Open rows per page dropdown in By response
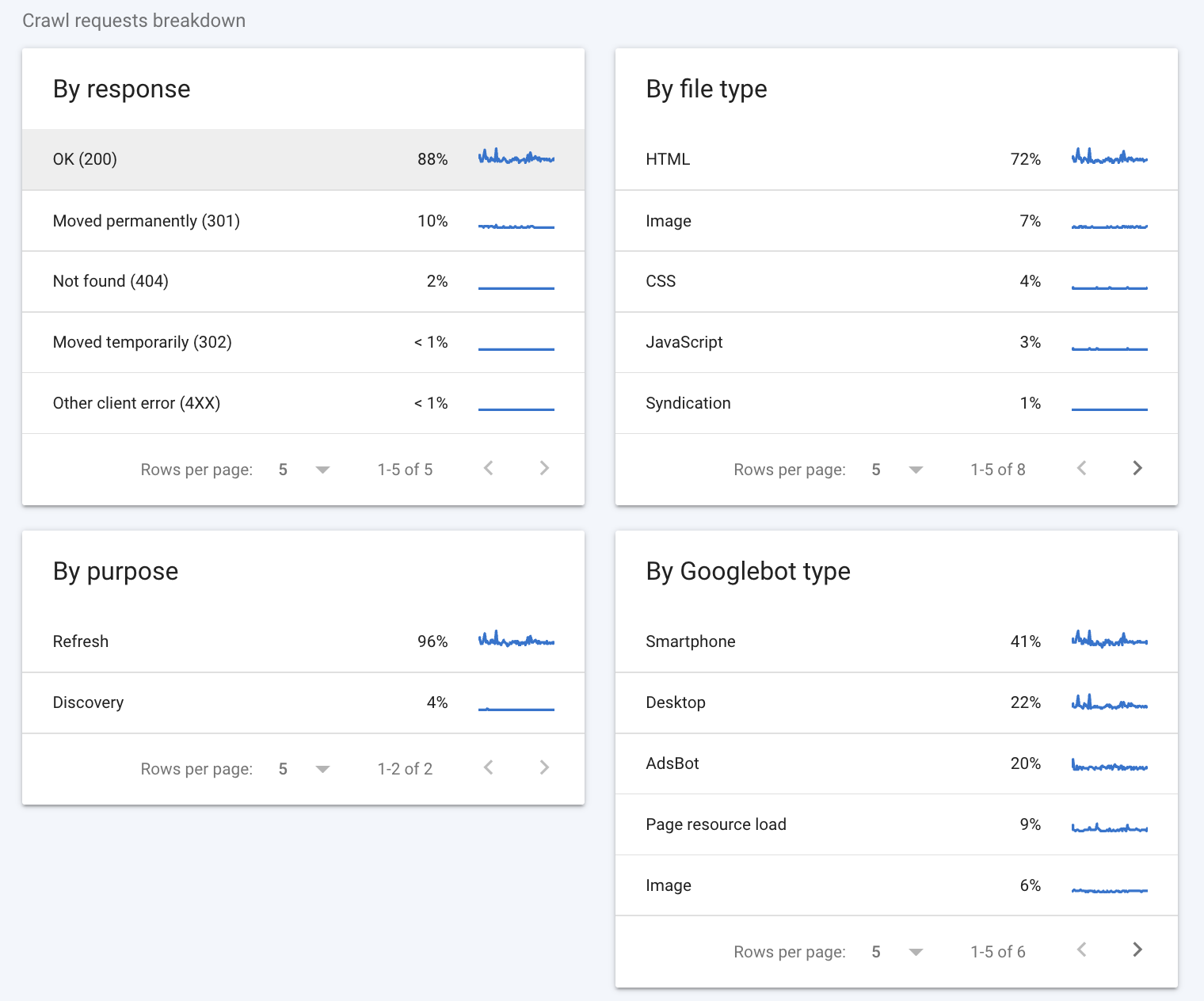The width and height of the screenshot is (1204, 1001). (x=304, y=470)
